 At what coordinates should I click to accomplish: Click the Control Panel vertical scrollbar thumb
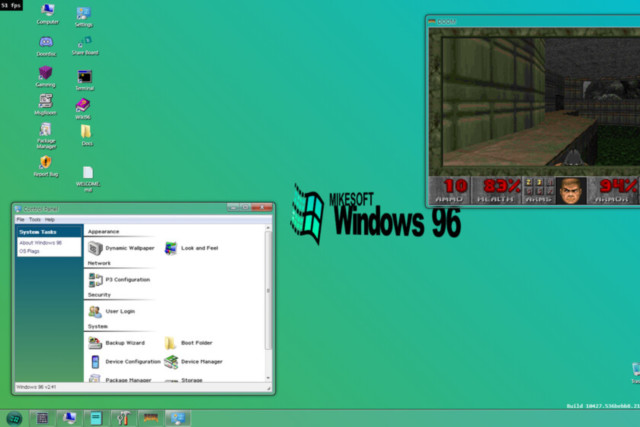268,290
